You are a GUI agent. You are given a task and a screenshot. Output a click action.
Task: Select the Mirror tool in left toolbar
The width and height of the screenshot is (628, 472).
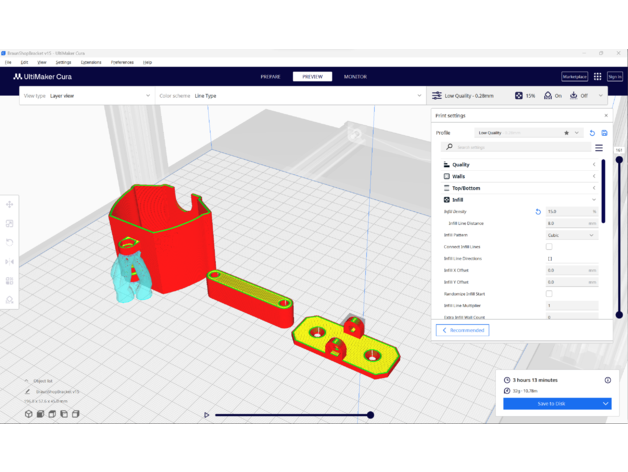tap(10, 262)
